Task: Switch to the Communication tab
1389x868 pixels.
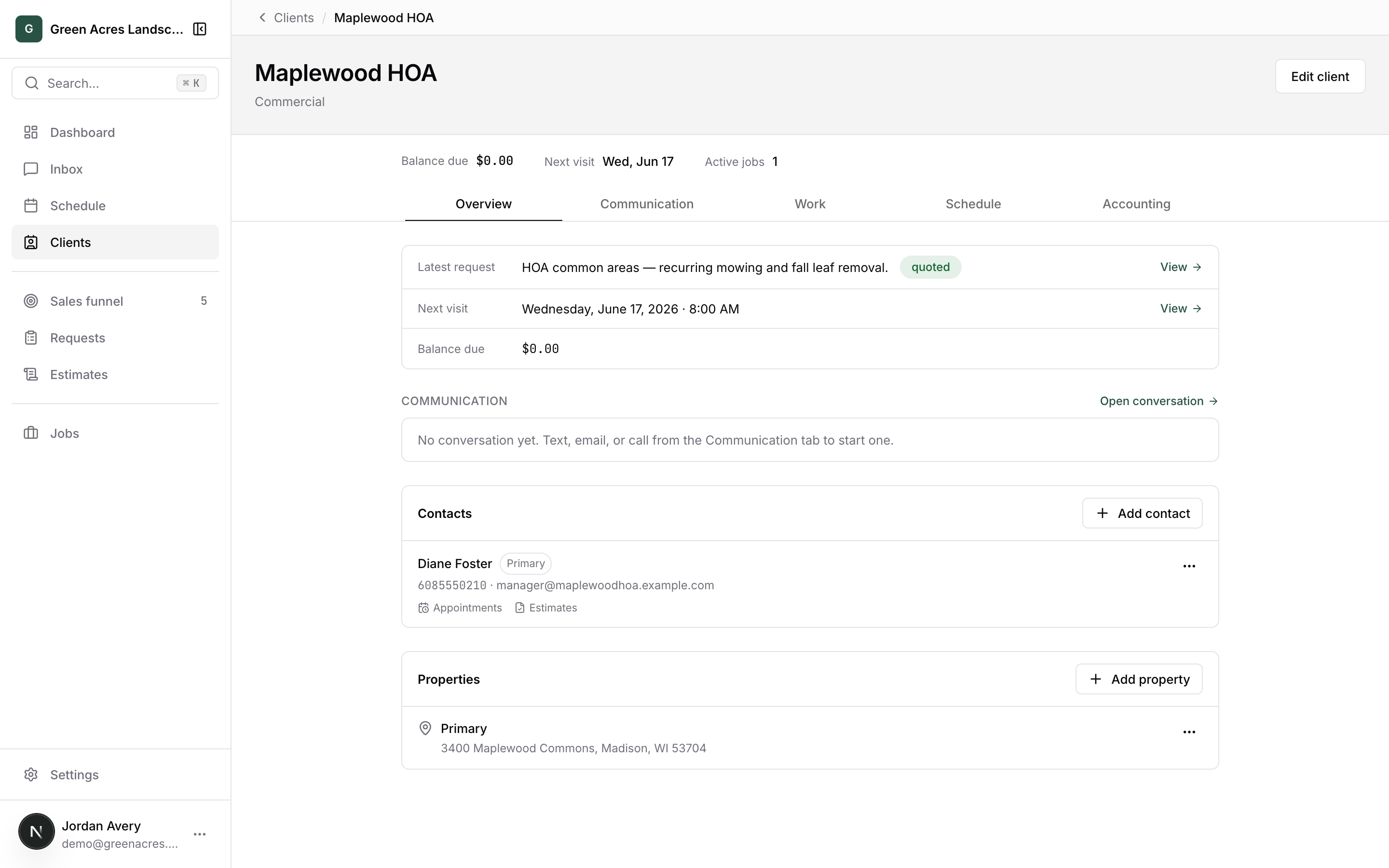Action: pos(647,204)
